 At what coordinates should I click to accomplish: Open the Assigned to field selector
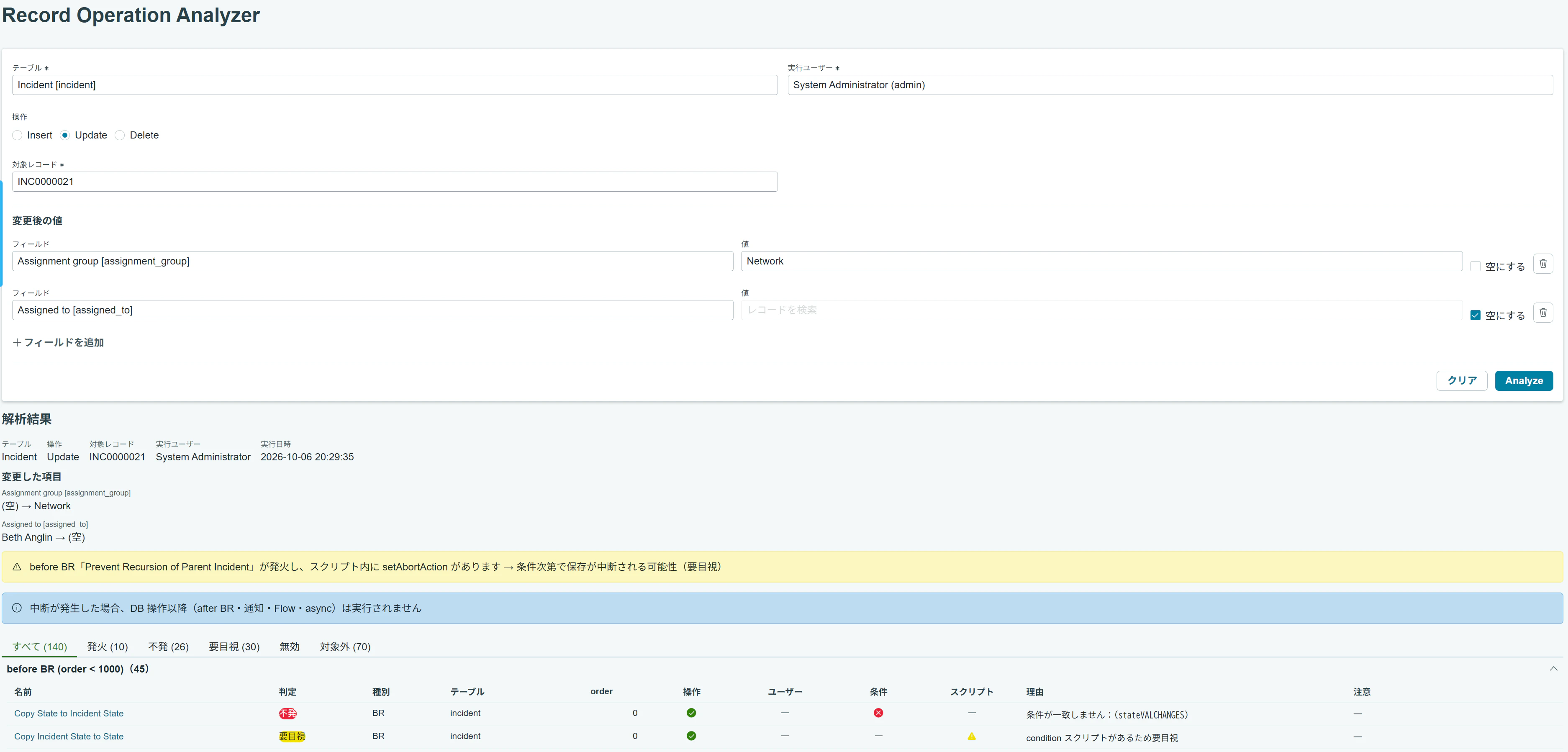(372, 310)
